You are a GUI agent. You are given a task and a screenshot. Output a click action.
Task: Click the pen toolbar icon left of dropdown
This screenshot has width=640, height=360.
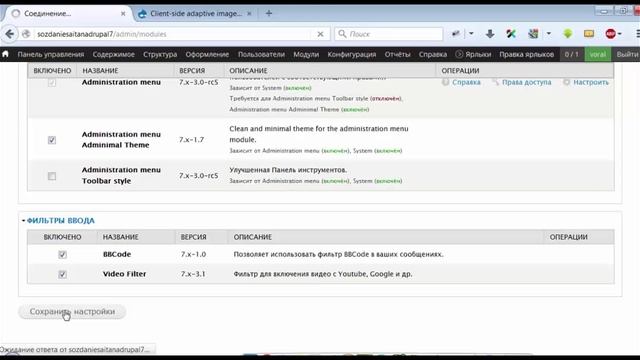point(456,34)
